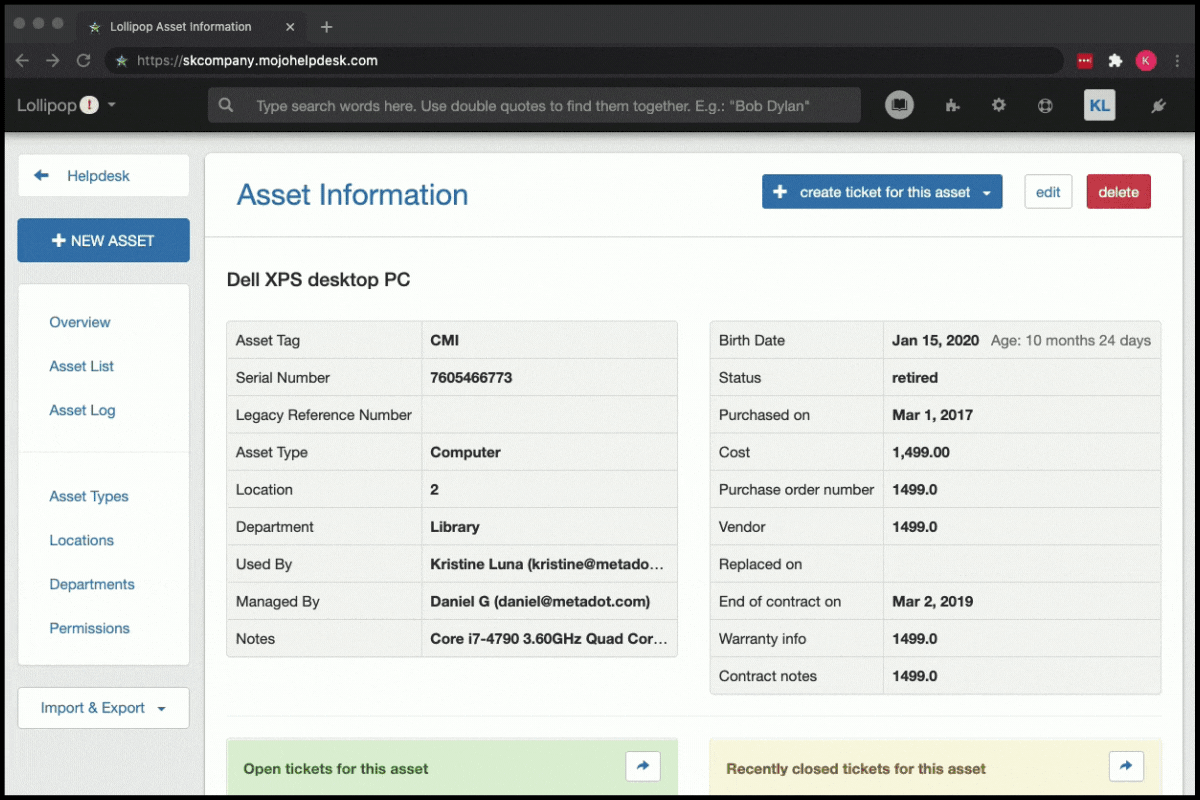
Task: Open the create ticket for this asset dropdown
Action: [987, 192]
